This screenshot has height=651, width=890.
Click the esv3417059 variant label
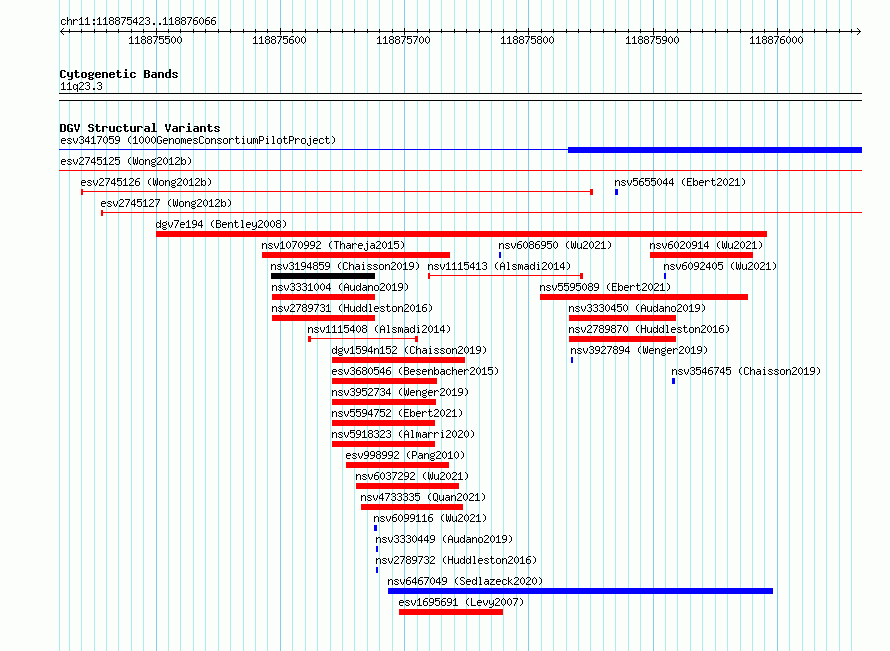(x=198, y=140)
